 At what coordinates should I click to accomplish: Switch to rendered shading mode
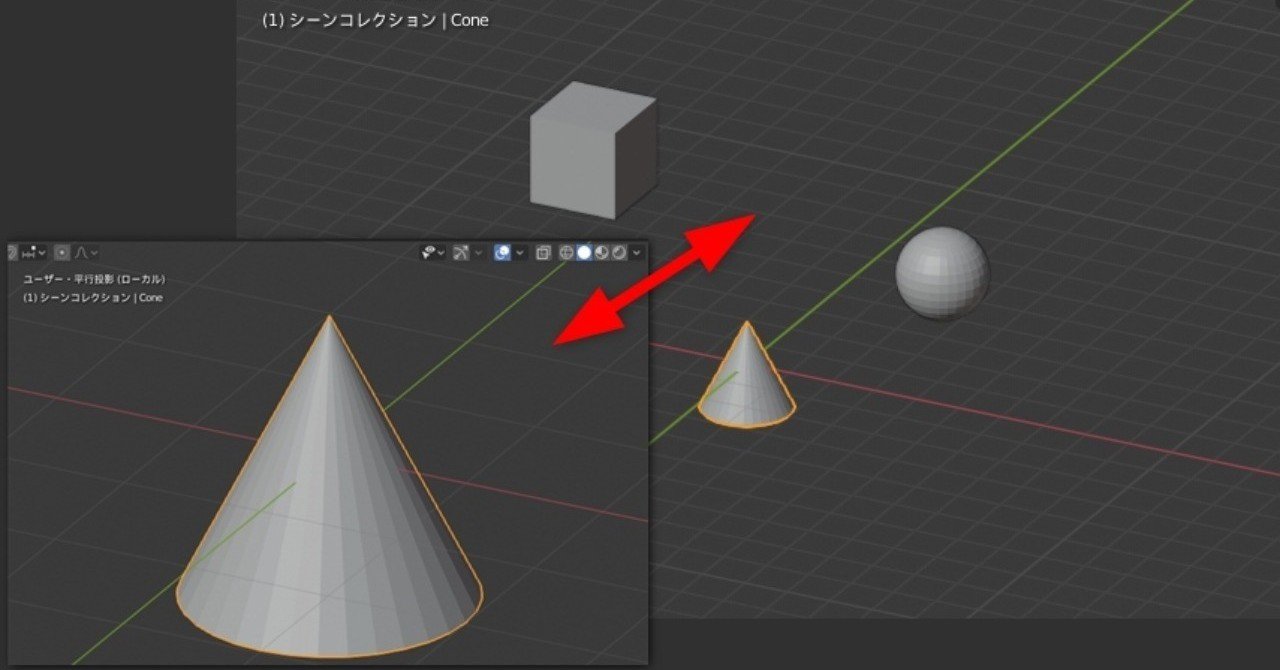pyautogui.click(x=619, y=253)
